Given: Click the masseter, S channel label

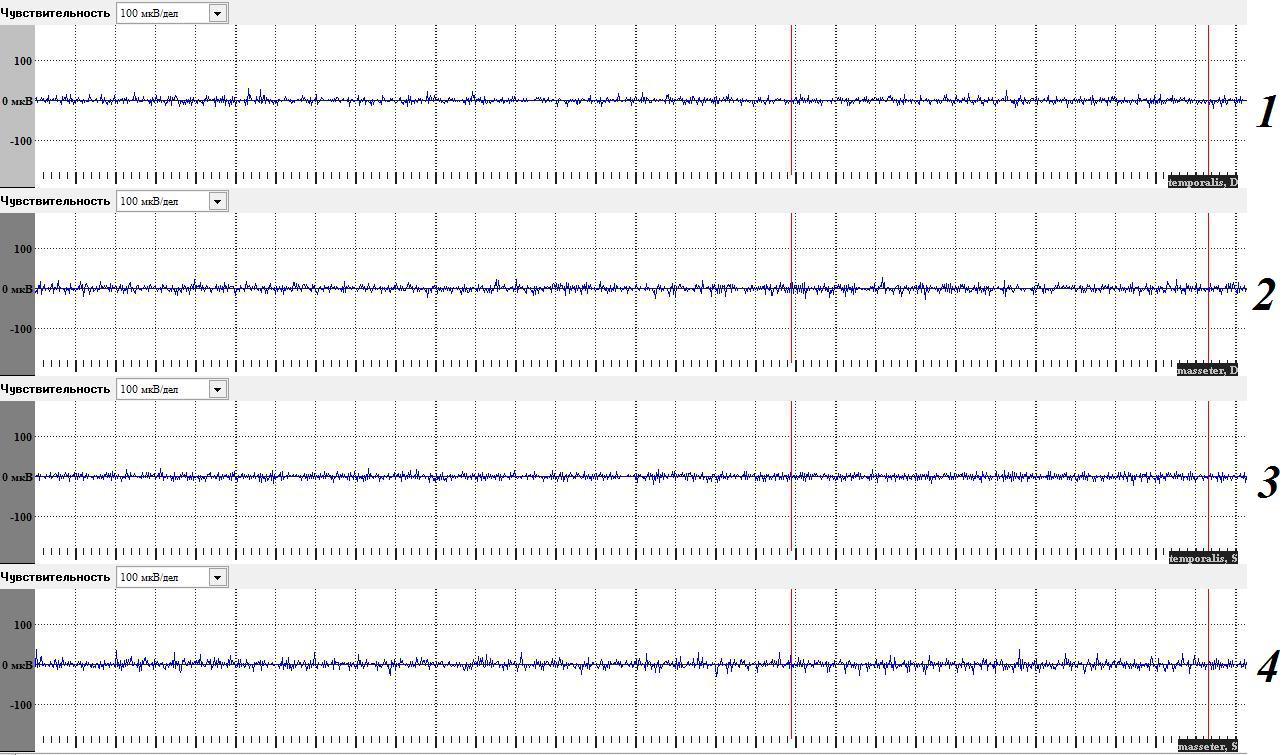Looking at the screenshot, I should pos(1207,746).
